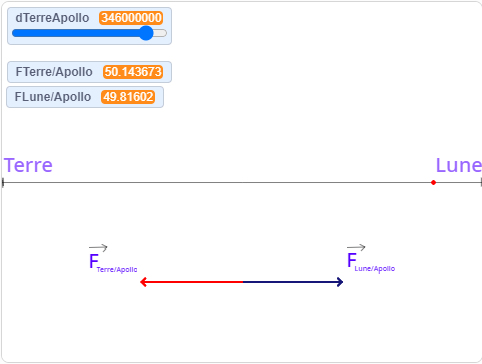Click the red arrowhead pointing left

143,282
